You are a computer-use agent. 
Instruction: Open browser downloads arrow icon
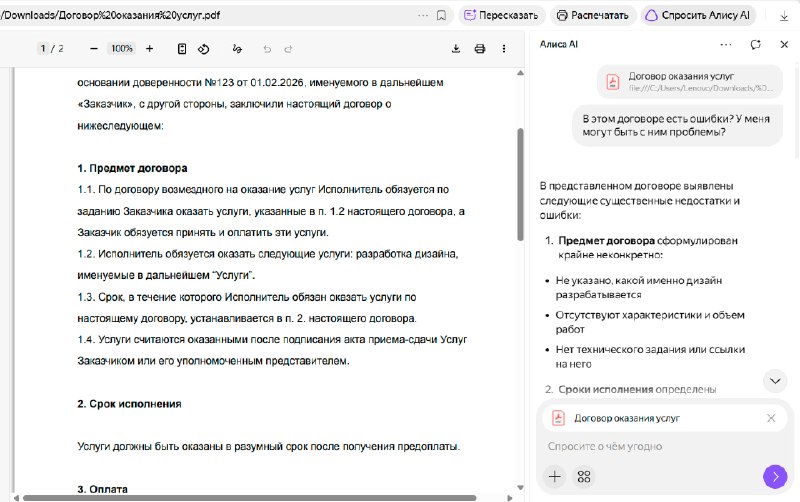pyautogui.click(x=784, y=16)
